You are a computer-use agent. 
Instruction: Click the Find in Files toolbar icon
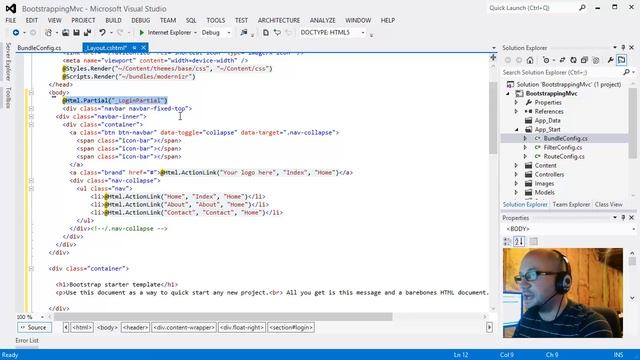pyautogui.click(x=244, y=32)
